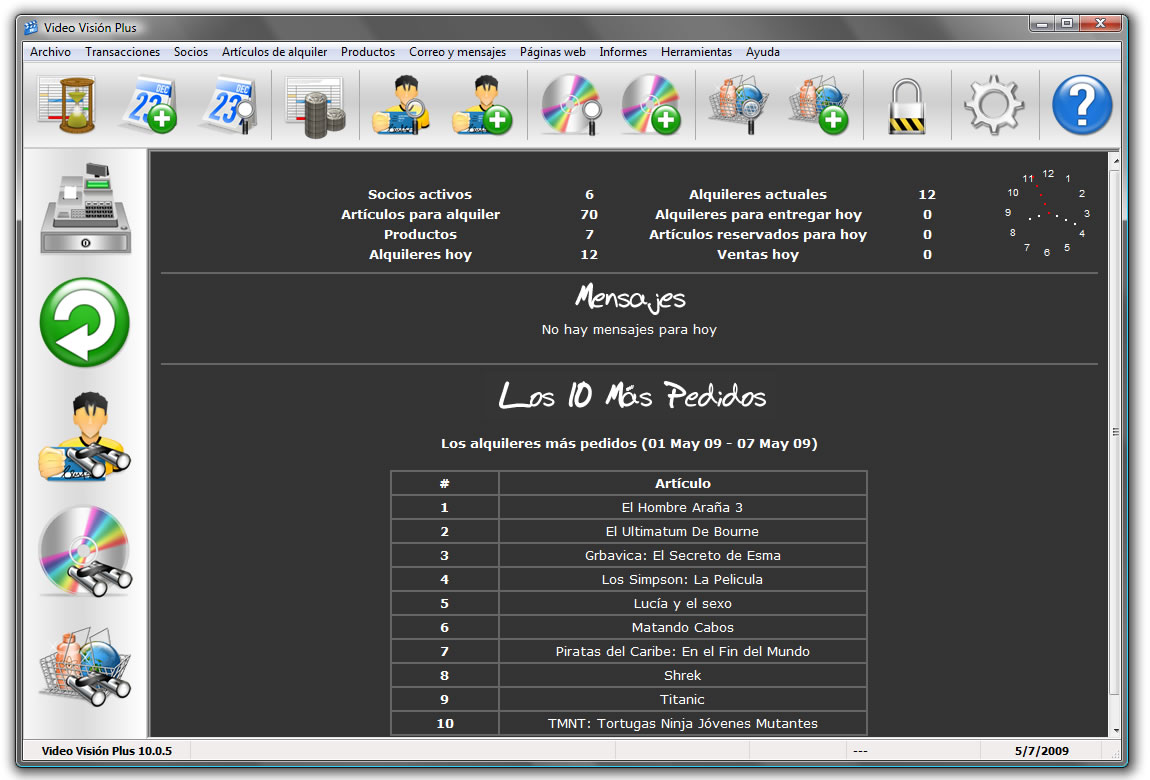
Task: Select Los Simpson: La Pelicula row
Action: (629, 579)
